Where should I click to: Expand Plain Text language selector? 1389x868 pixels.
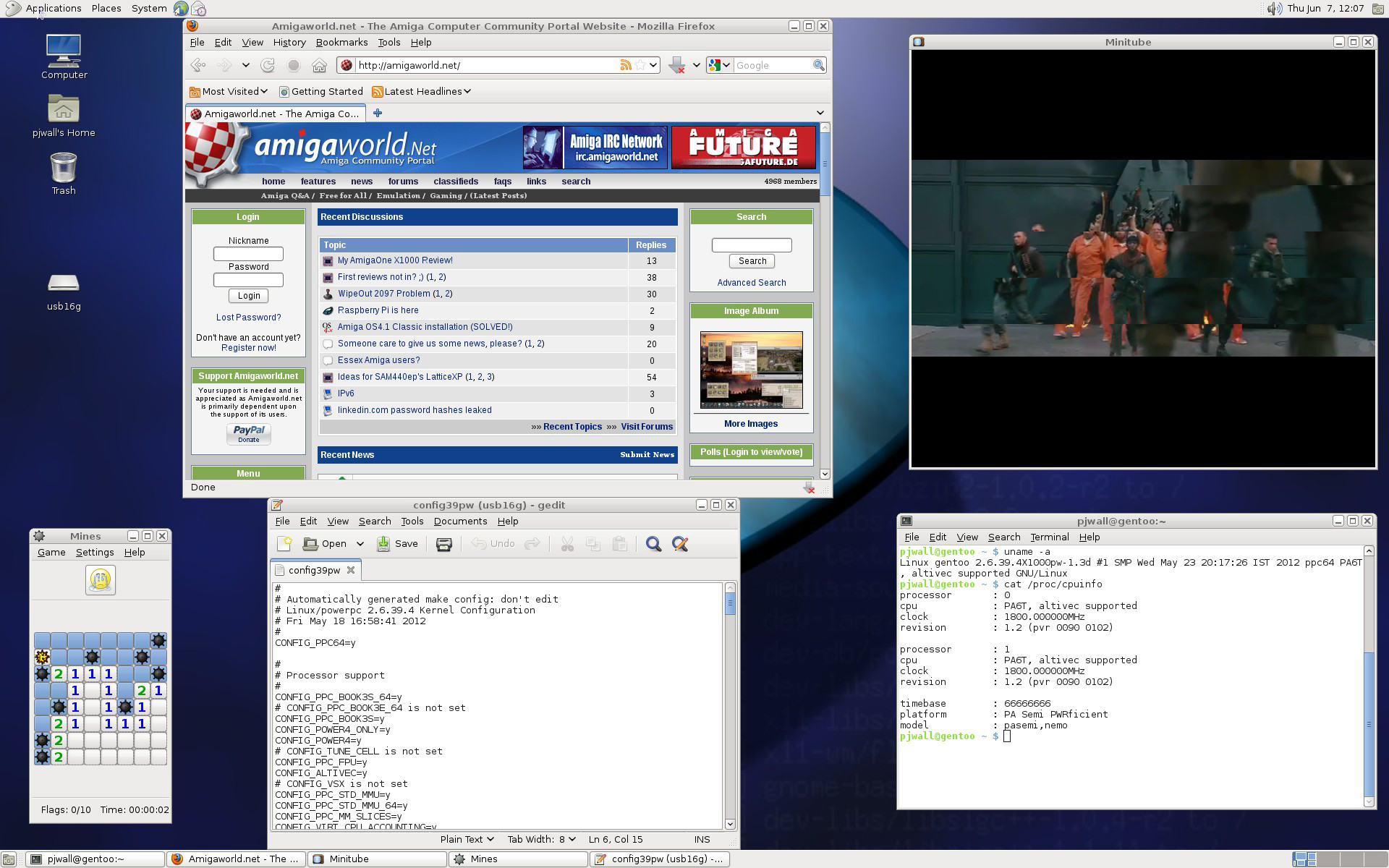[x=467, y=839]
